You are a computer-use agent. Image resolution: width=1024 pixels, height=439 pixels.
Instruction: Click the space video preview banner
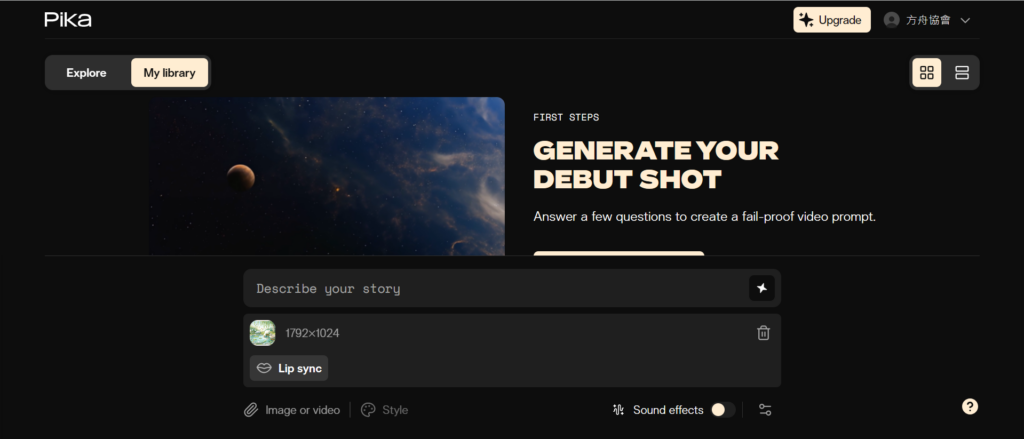(x=326, y=175)
